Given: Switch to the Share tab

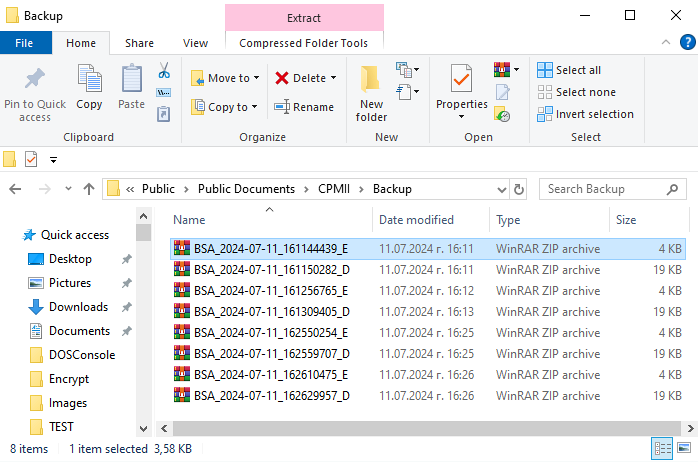Looking at the screenshot, I should (x=139, y=43).
